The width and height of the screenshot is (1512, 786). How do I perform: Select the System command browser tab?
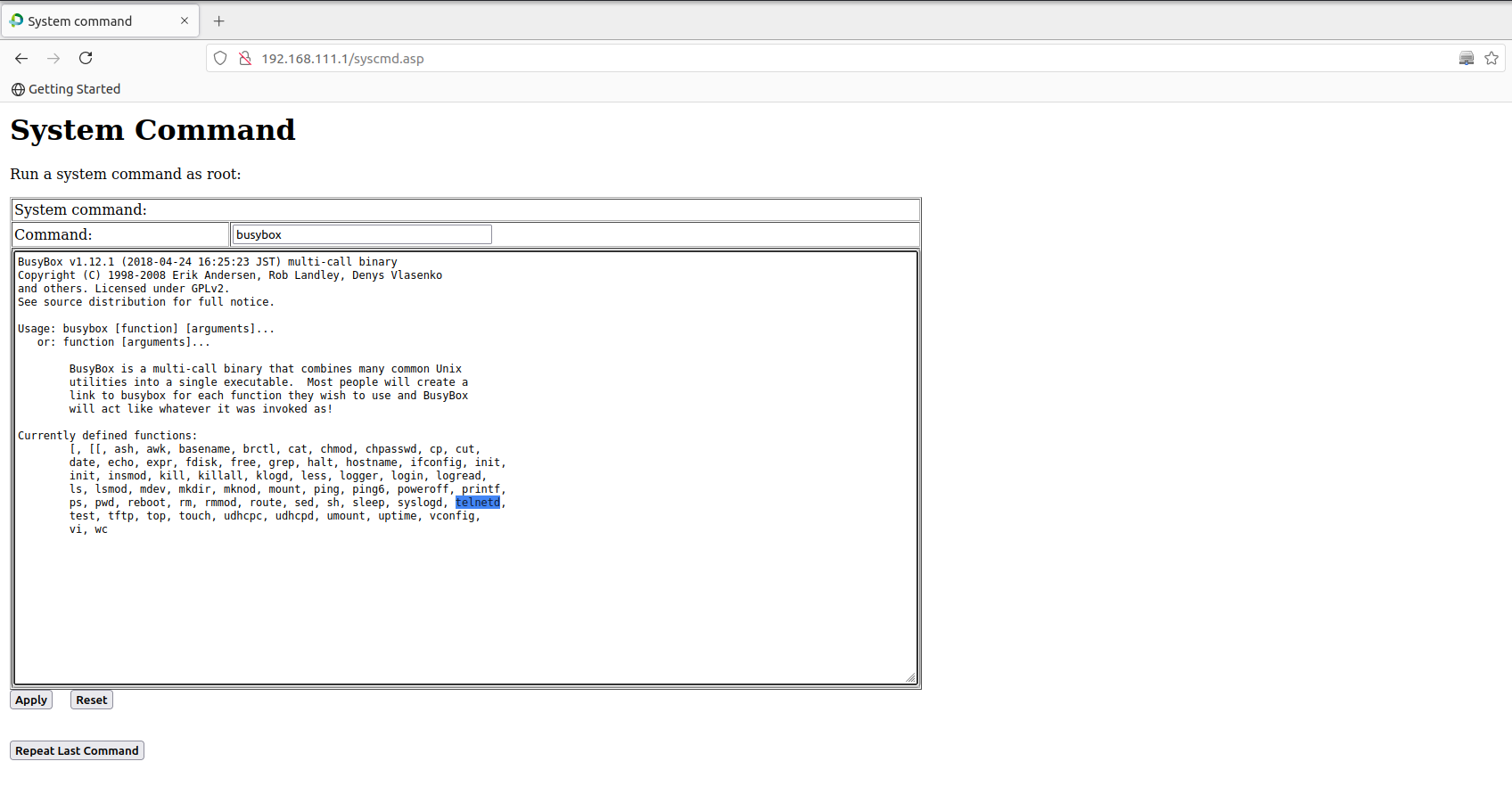pyautogui.click(x=100, y=20)
